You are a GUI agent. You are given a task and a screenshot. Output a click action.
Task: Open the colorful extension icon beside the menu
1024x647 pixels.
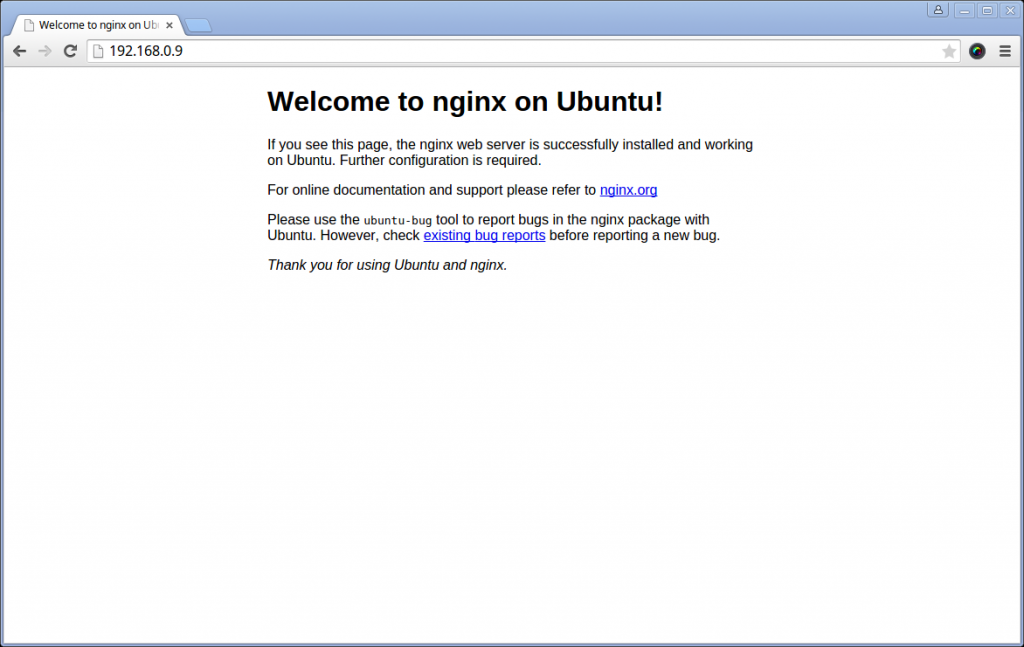point(977,51)
